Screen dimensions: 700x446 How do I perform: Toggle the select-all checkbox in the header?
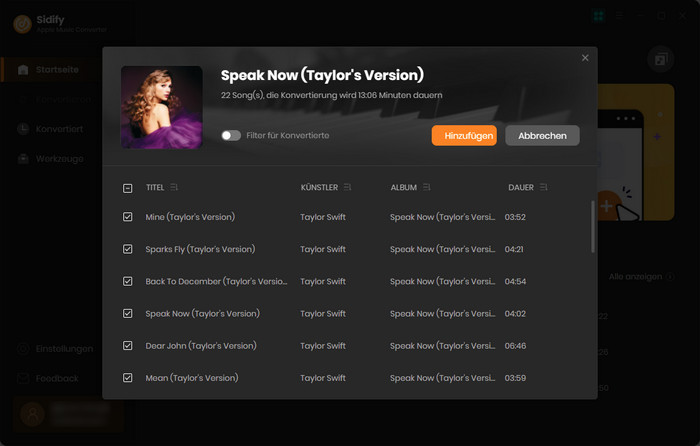point(127,188)
